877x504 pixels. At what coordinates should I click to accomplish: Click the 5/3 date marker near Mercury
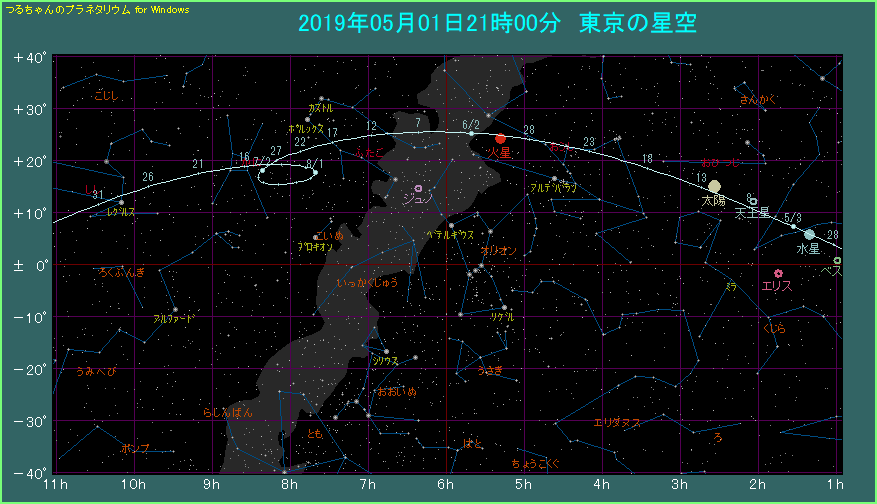tap(793, 217)
